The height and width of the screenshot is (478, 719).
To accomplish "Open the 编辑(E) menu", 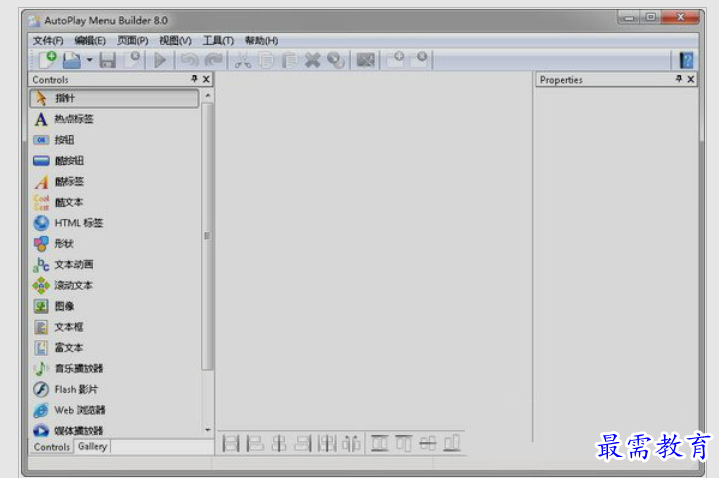I will click(90, 41).
